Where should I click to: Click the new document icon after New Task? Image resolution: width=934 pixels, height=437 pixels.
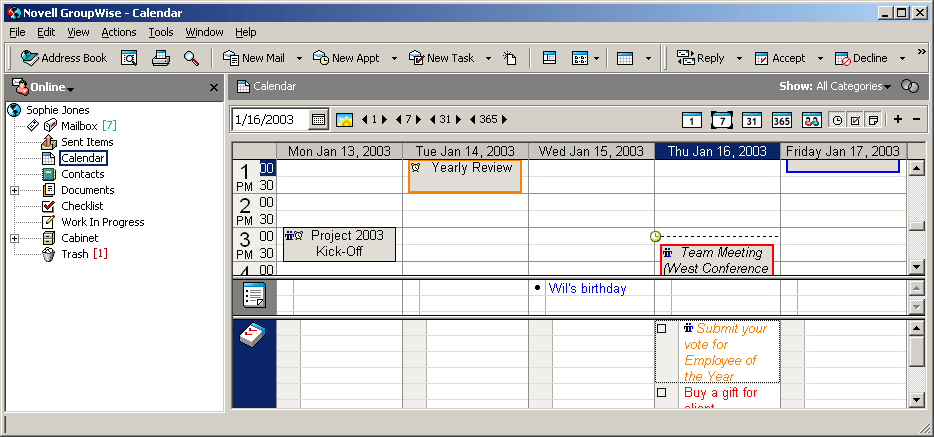click(509, 58)
